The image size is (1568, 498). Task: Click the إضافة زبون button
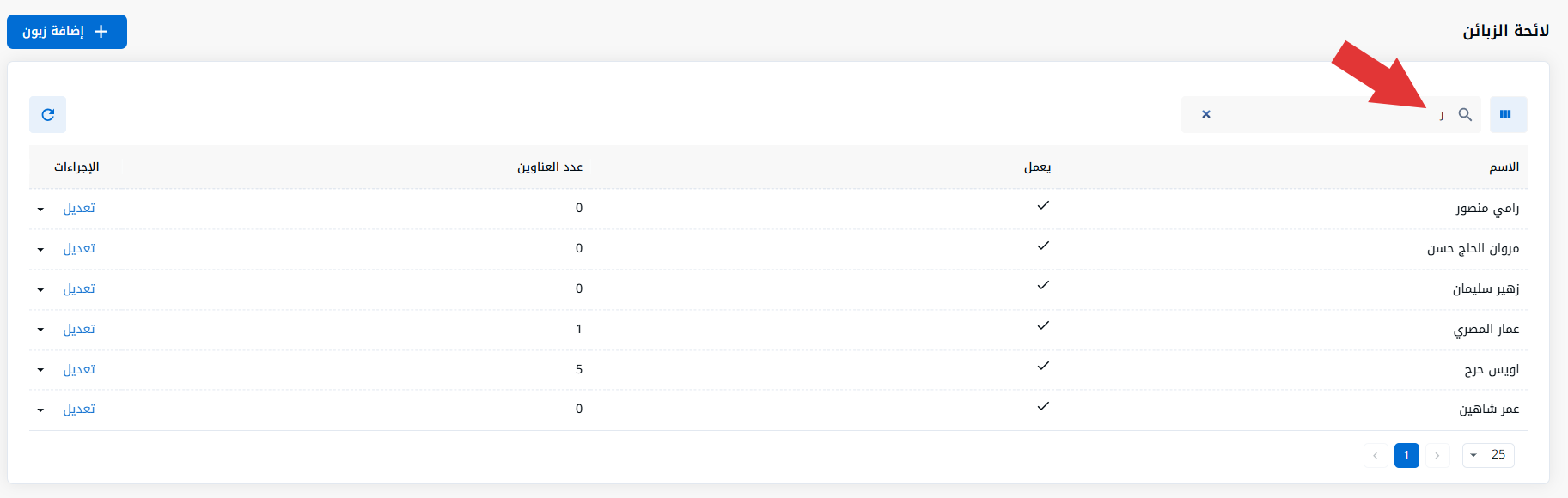point(67,32)
